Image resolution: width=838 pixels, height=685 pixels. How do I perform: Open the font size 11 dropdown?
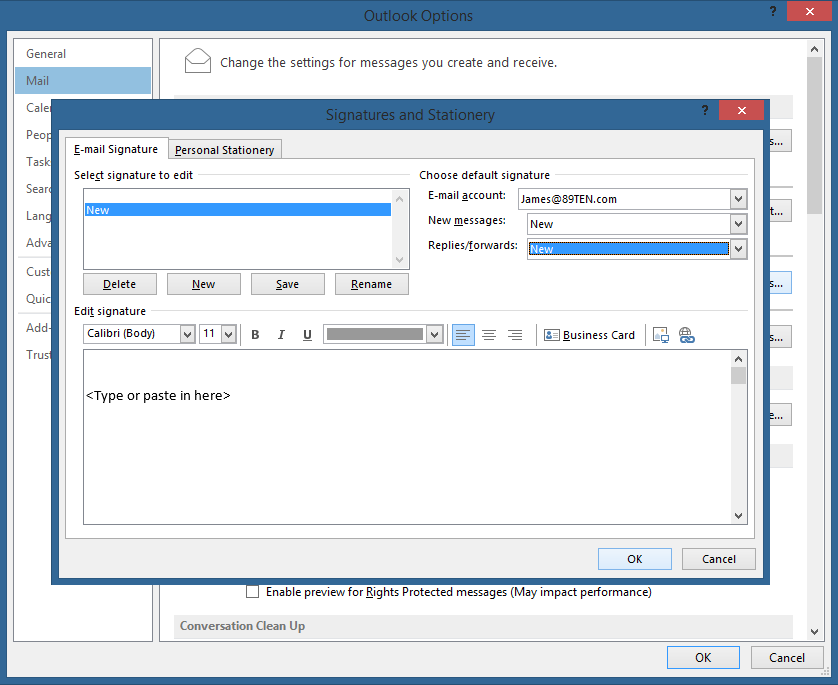click(x=229, y=335)
